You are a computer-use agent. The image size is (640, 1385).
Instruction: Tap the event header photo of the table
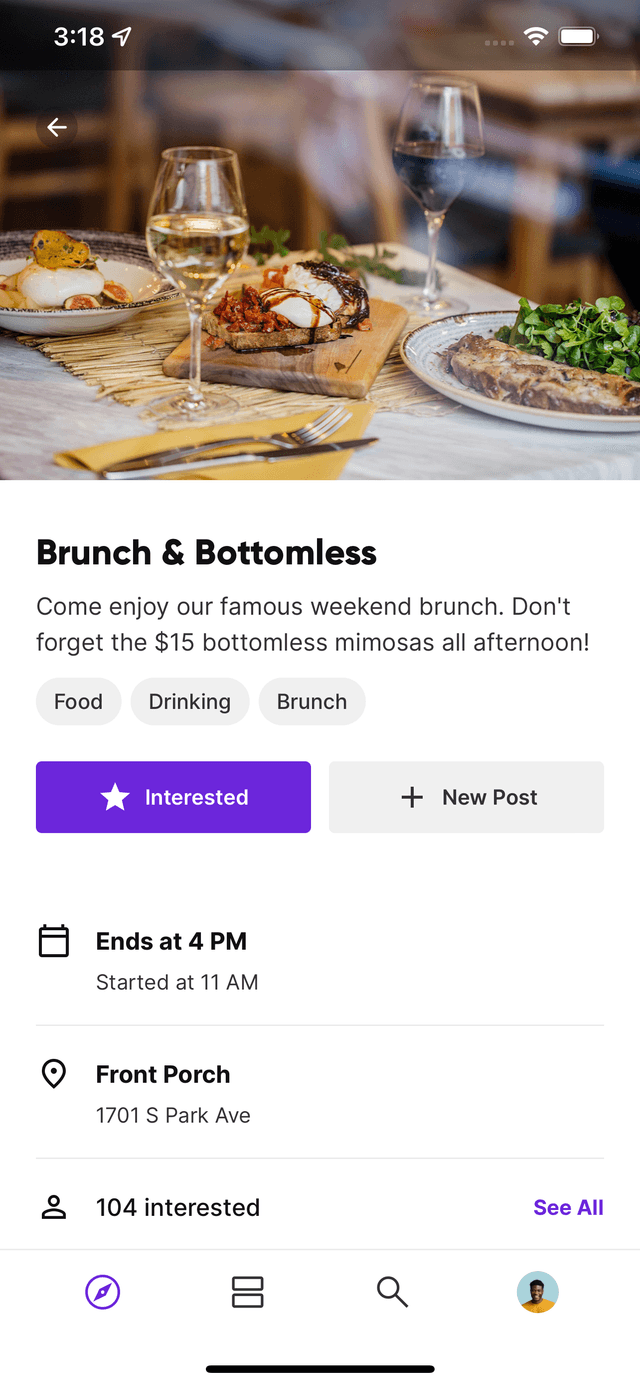tap(320, 300)
